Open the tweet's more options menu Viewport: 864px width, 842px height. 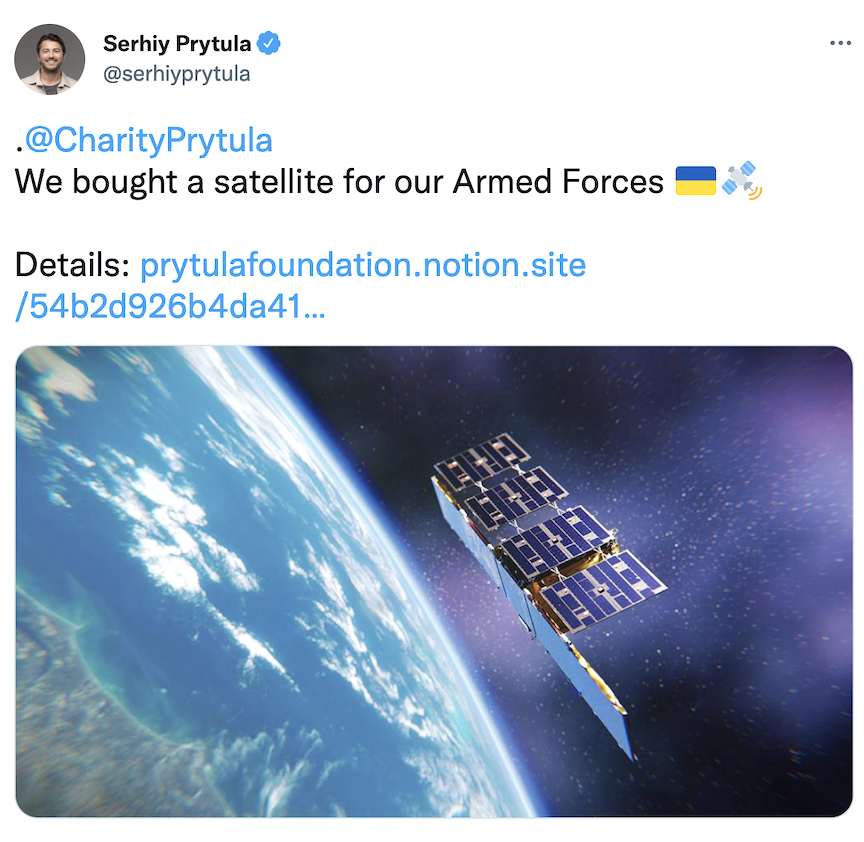[x=840, y=44]
